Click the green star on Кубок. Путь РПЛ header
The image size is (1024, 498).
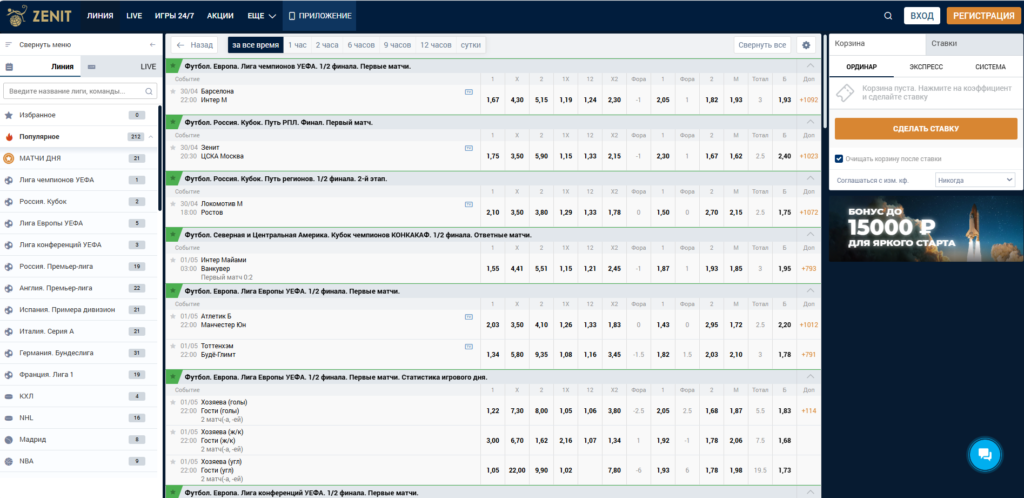tap(173, 122)
